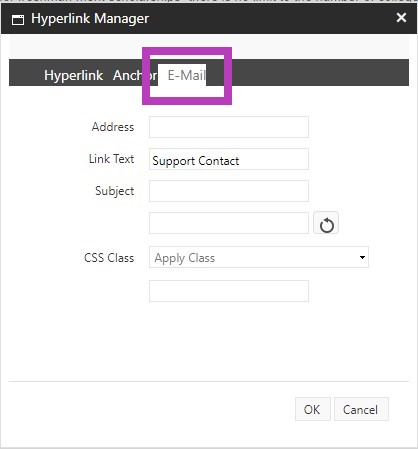This screenshot has height=449, width=418.
Task: Focus the Subject text field
Action: pyautogui.click(x=229, y=191)
